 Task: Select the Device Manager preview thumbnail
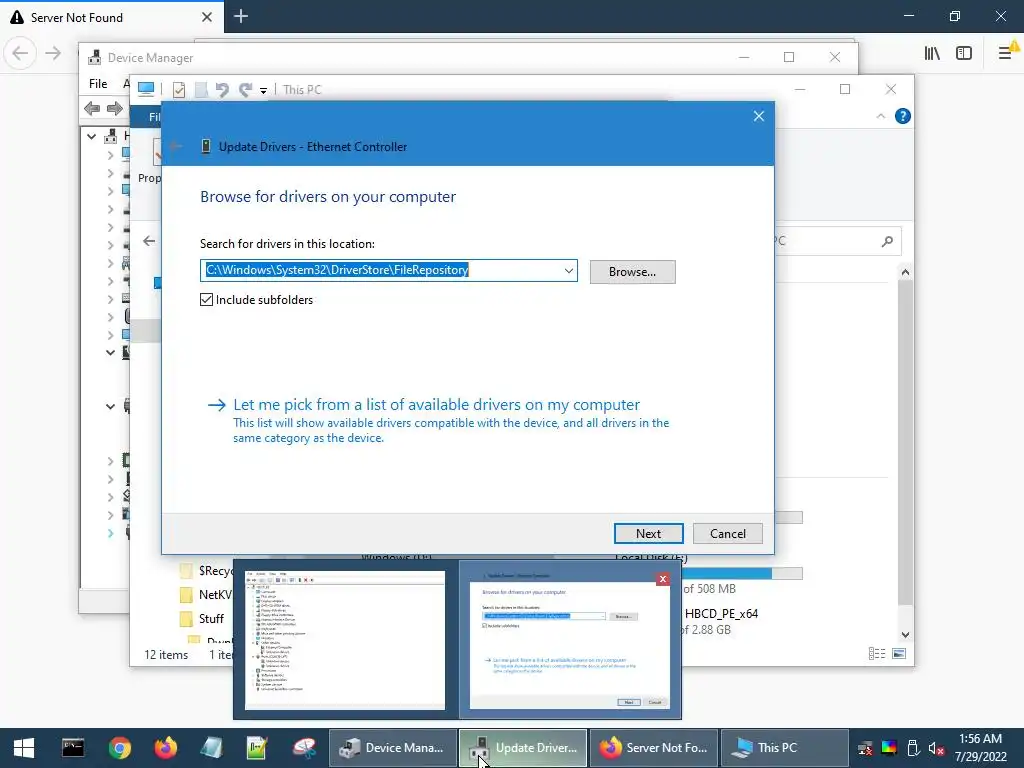click(x=345, y=640)
